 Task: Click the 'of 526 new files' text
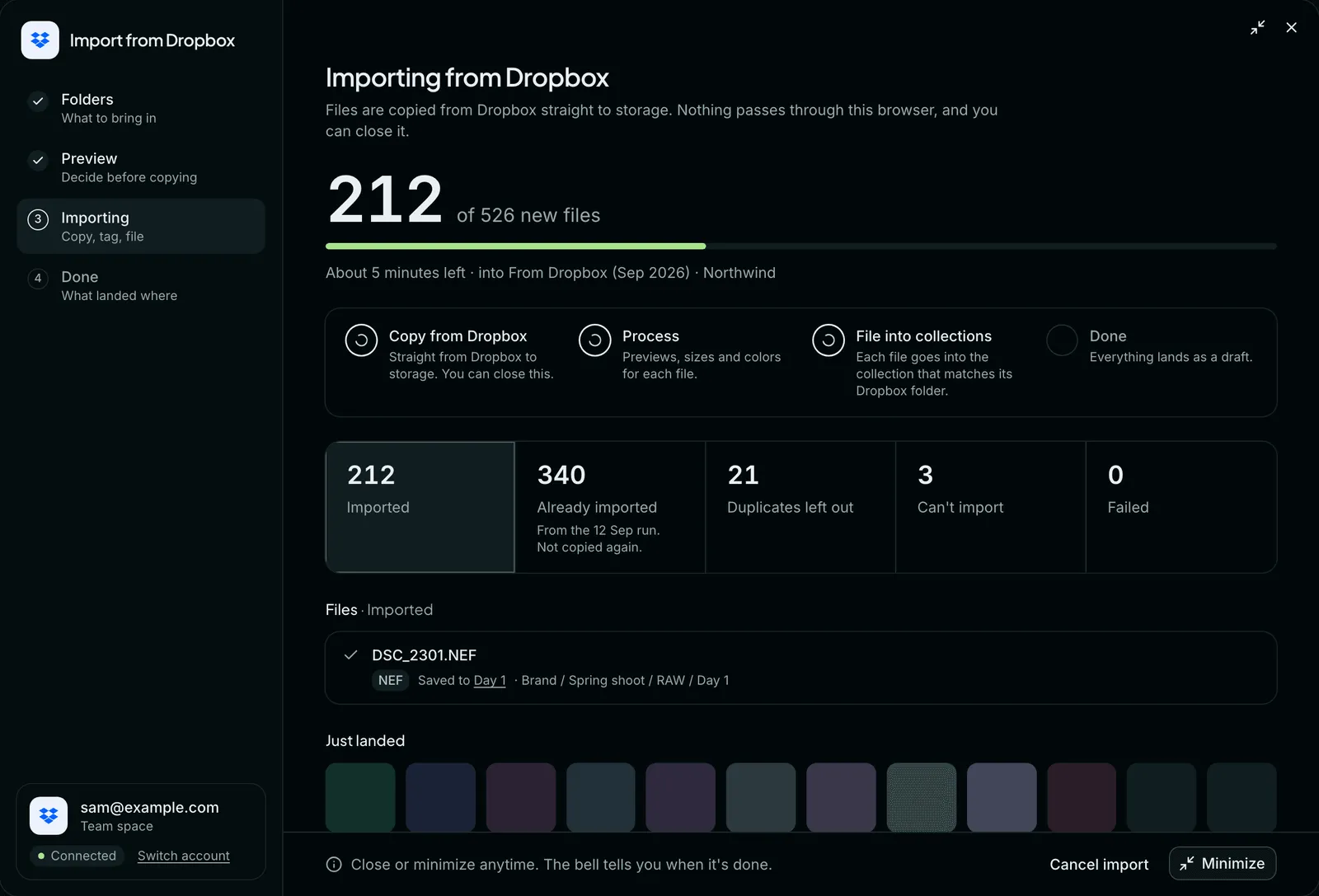click(x=528, y=215)
